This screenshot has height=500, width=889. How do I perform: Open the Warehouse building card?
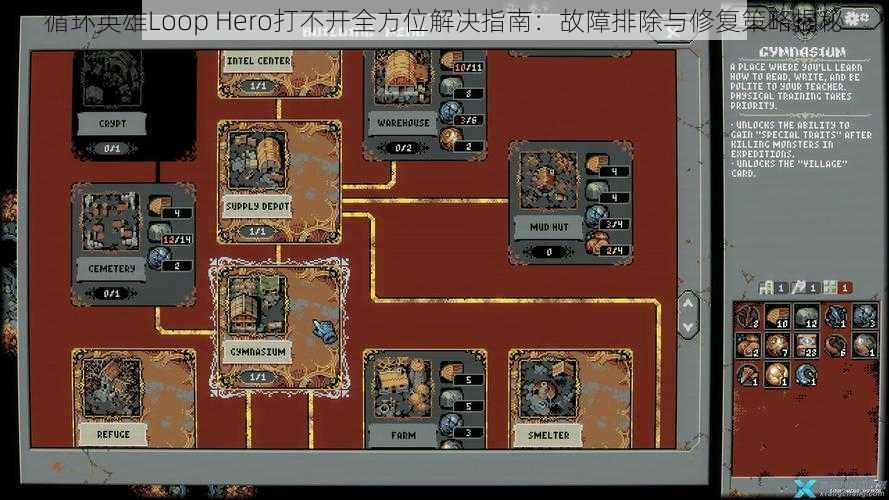pos(425,104)
